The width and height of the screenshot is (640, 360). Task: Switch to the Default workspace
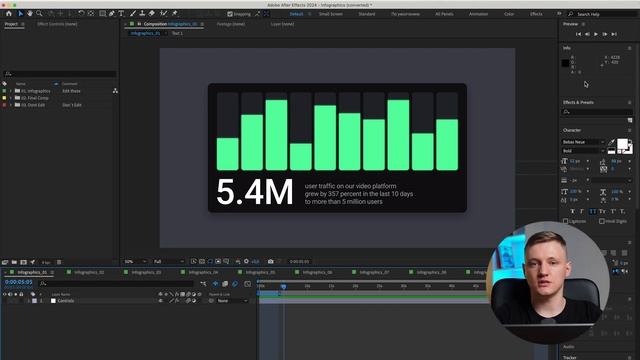coord(296,14)
